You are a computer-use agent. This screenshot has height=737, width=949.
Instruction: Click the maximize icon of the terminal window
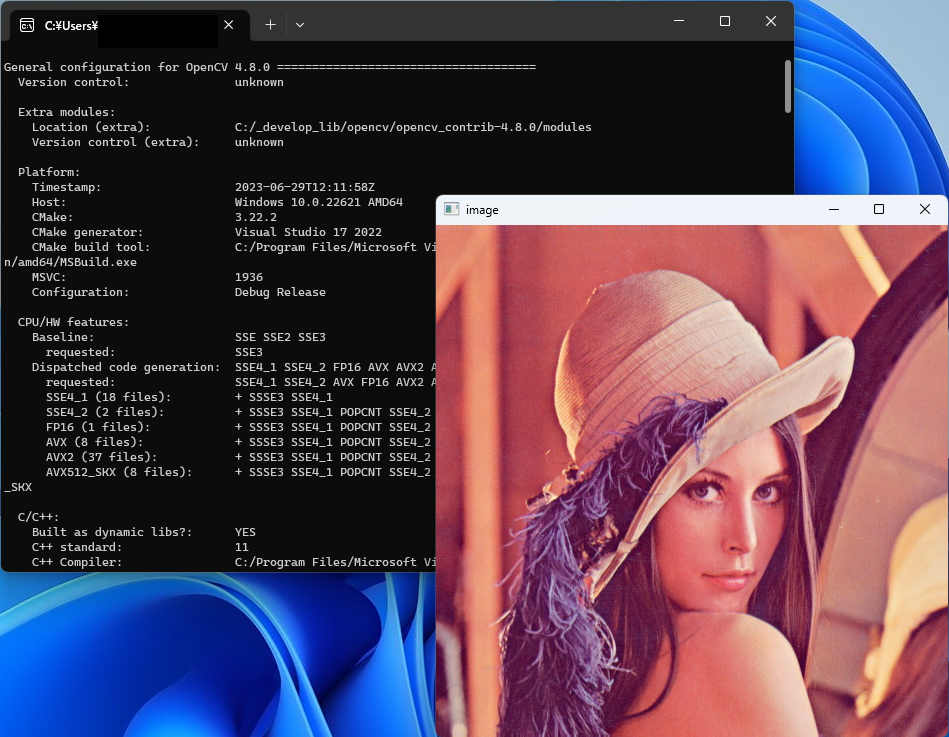click(724, 21)
